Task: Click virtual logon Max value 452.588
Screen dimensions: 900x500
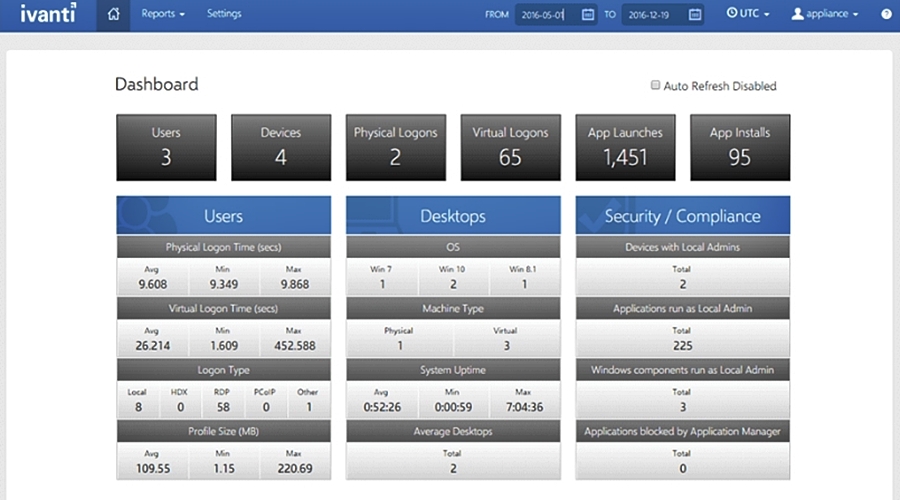Action: [x=294, y=346]
